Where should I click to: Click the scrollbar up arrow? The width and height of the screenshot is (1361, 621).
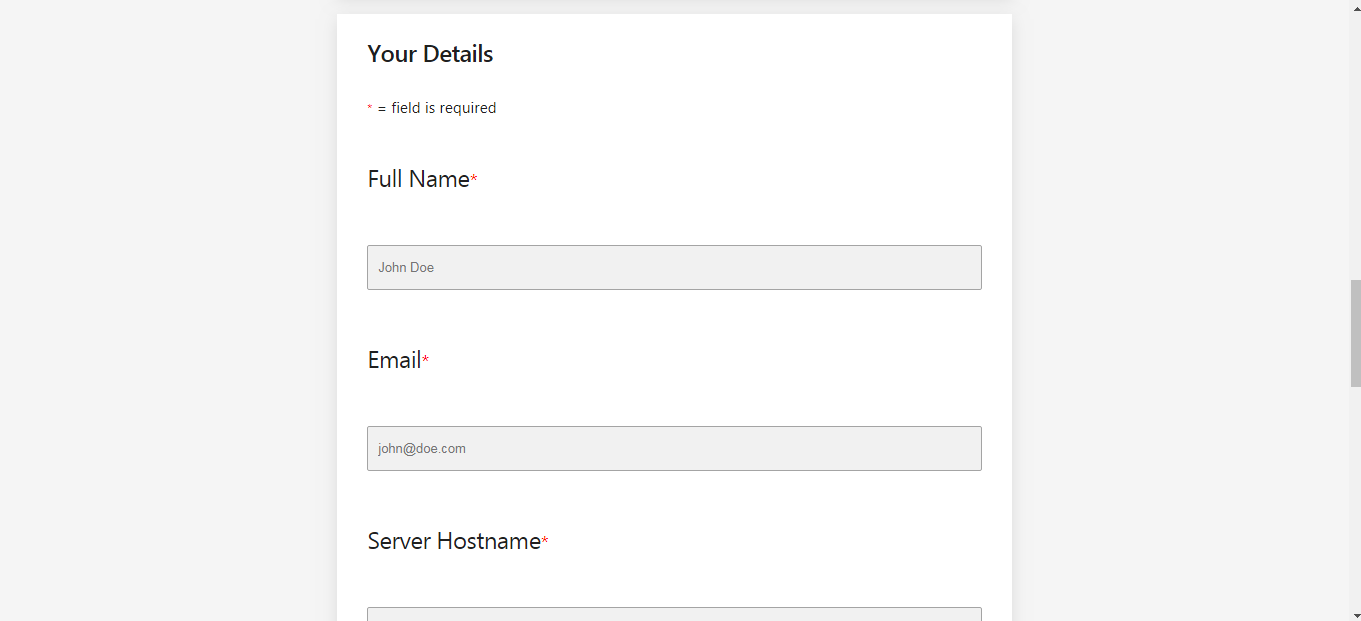click(1355, 6)
